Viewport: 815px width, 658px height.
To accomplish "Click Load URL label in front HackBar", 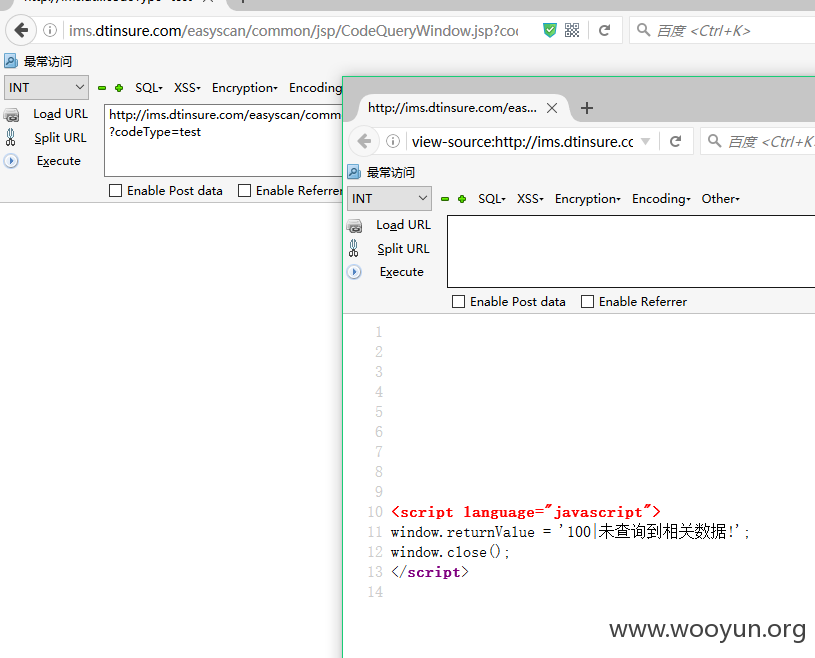I will [x=403, y=225].
